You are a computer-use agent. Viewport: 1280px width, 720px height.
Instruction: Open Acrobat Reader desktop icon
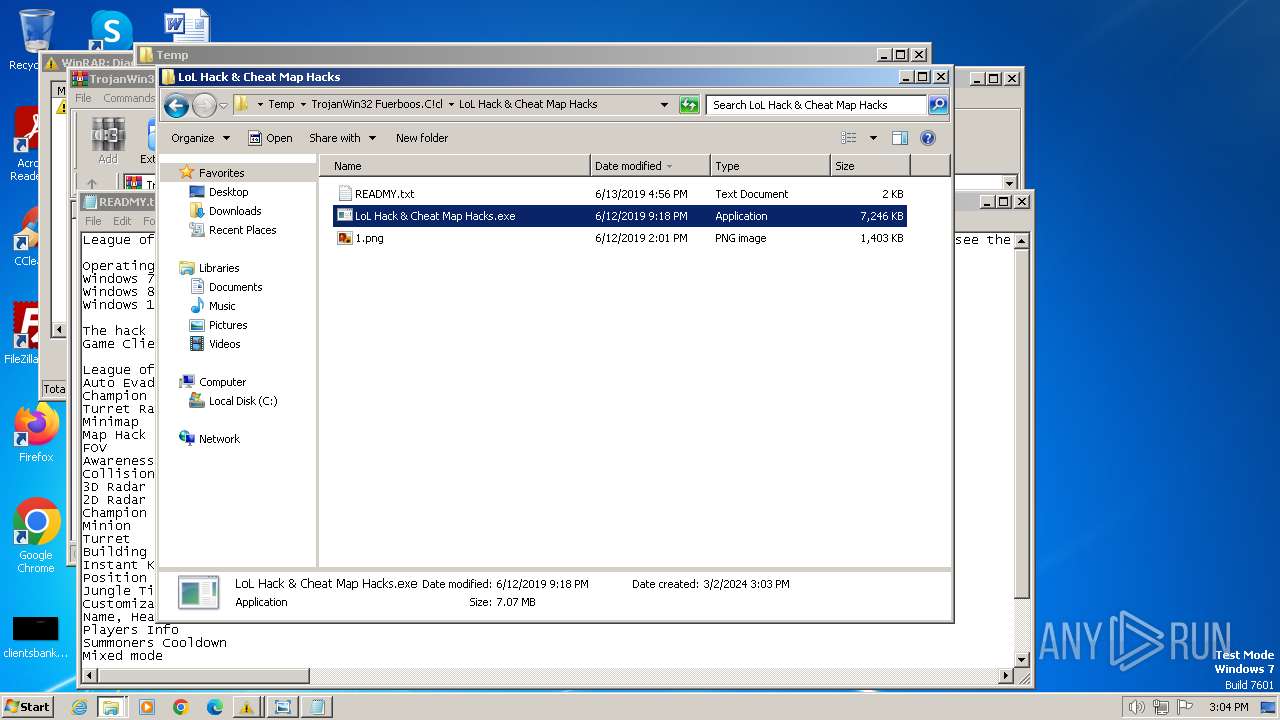tap(26, 145)
